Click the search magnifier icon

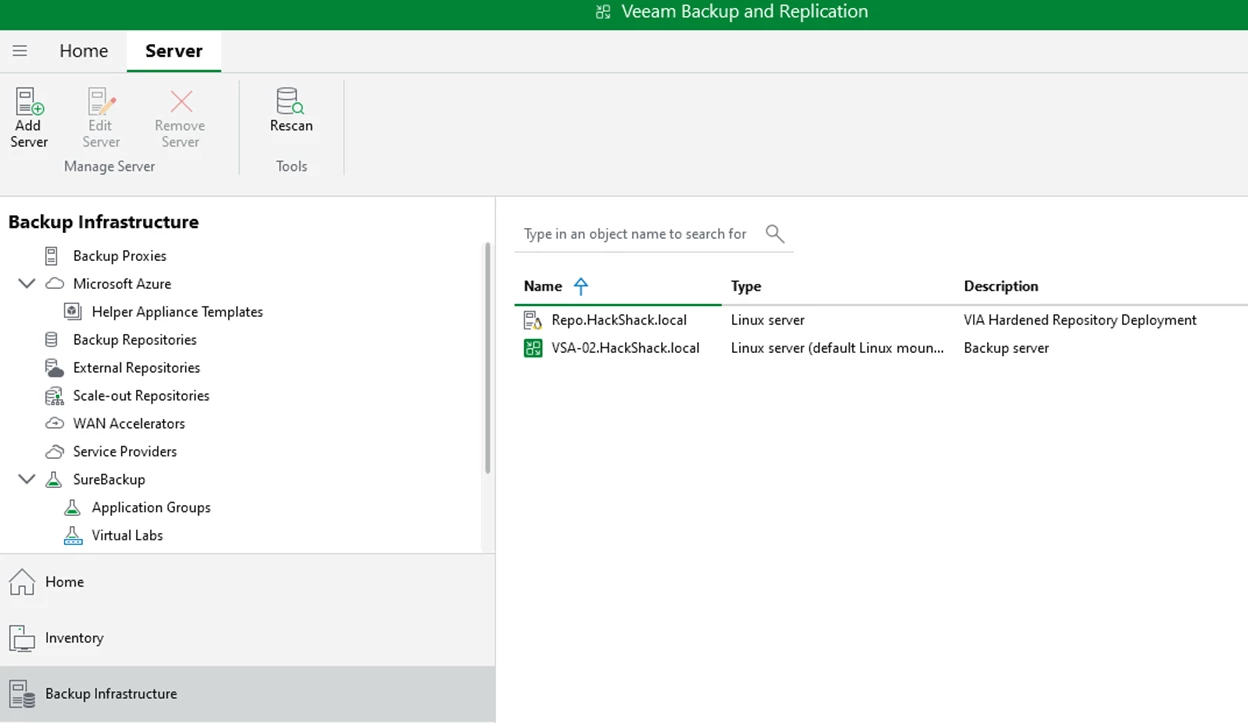[x=774, y=234]
